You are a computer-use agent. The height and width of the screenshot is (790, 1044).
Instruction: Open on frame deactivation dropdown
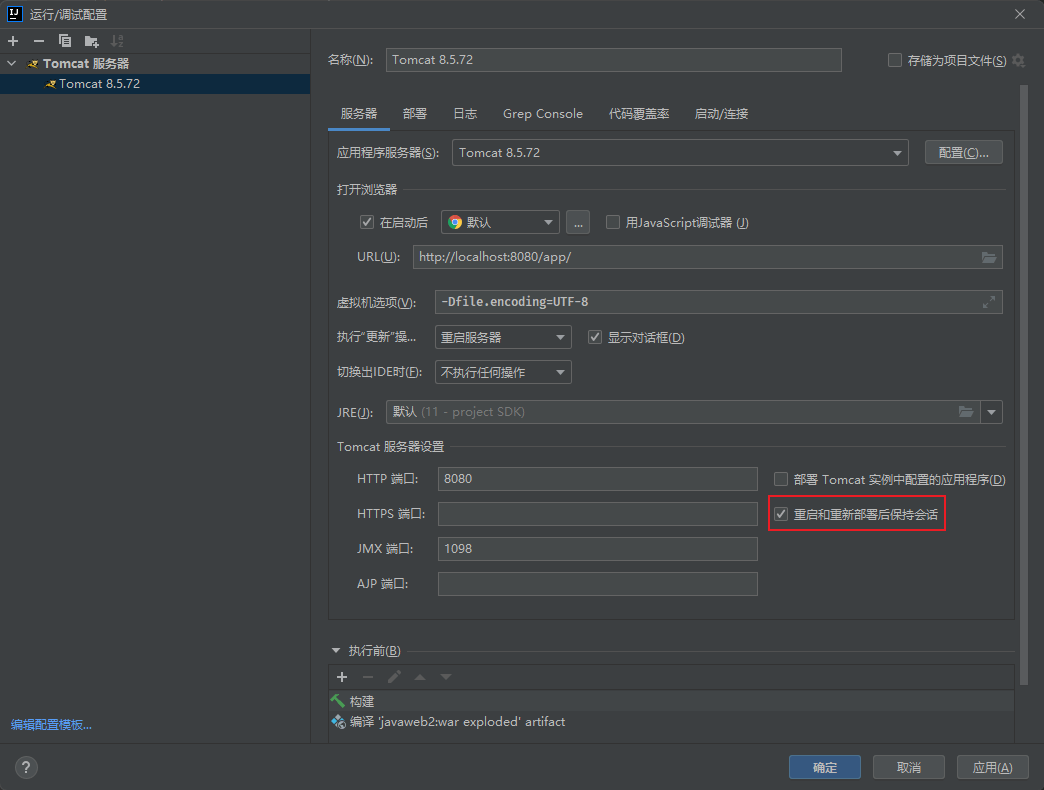click(503, 372)
